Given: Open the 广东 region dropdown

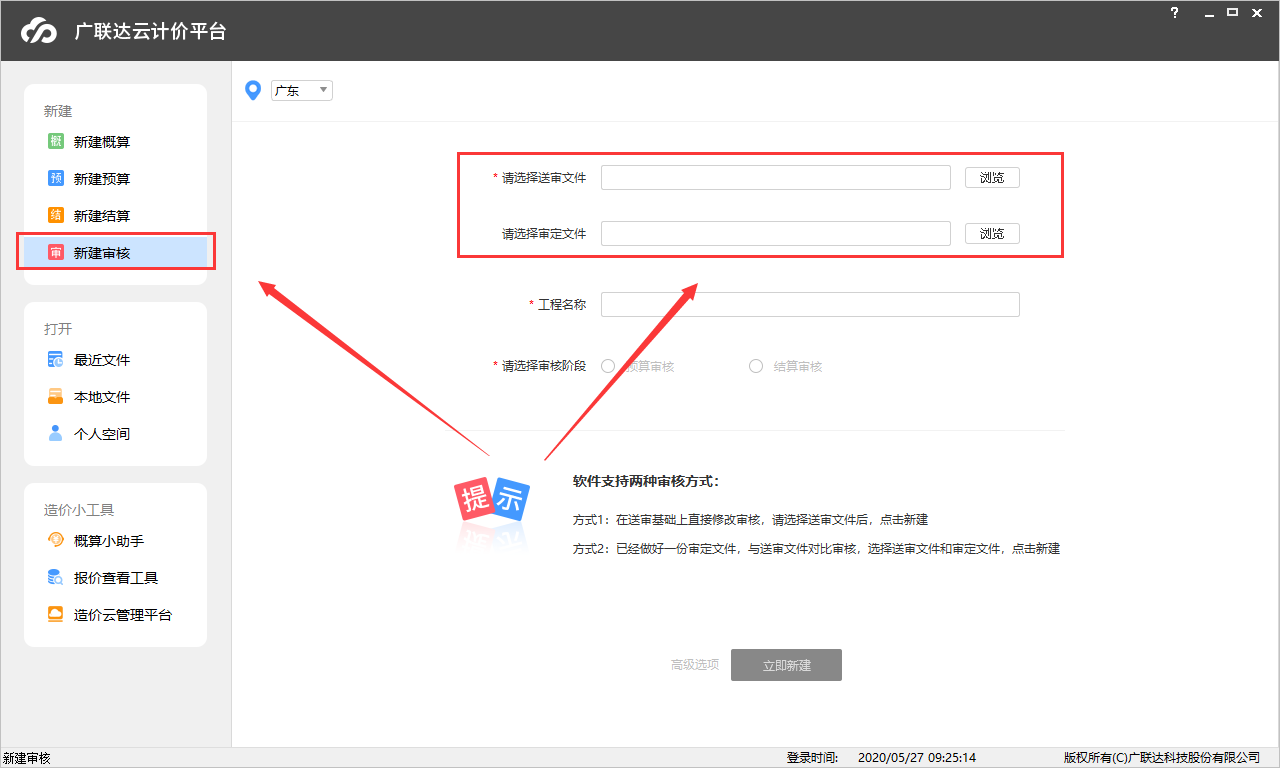Looking at the screenshot, I should 302,91.
